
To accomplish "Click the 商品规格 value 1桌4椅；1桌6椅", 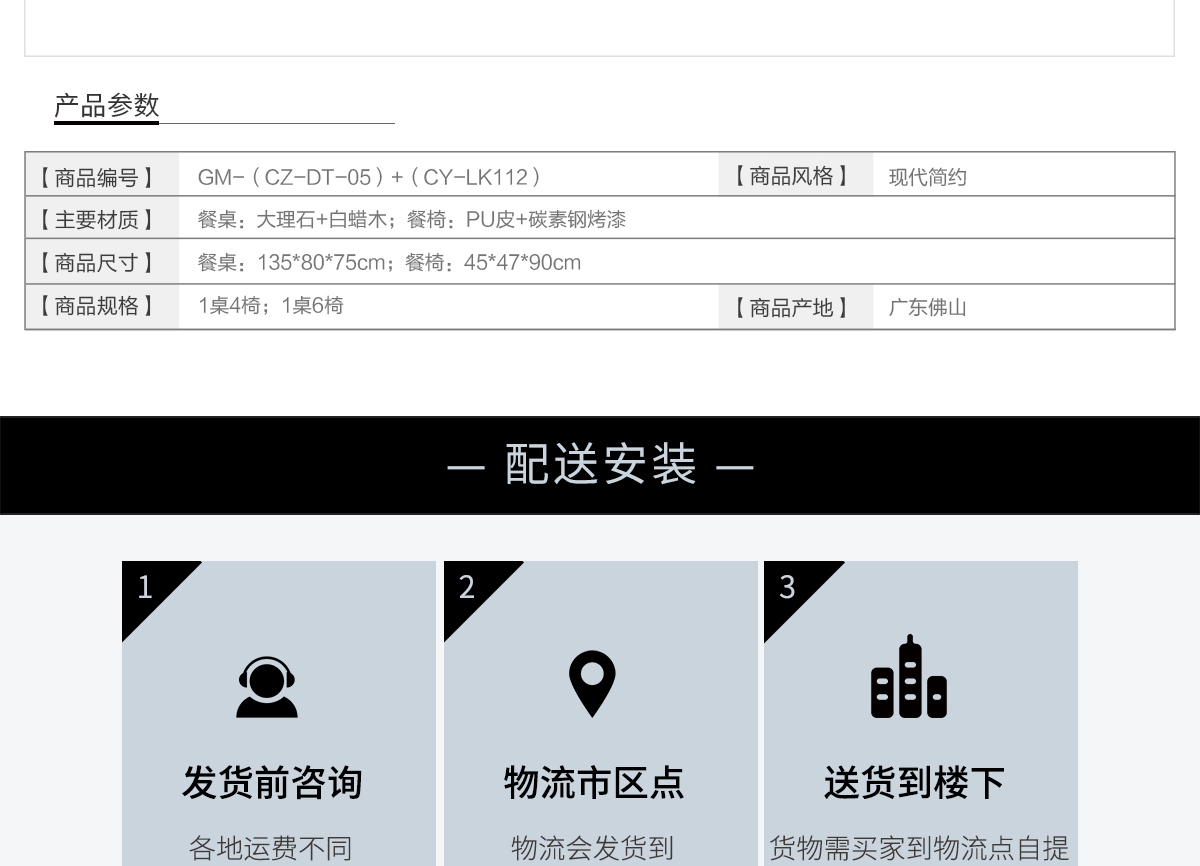I will pos(270,306).
